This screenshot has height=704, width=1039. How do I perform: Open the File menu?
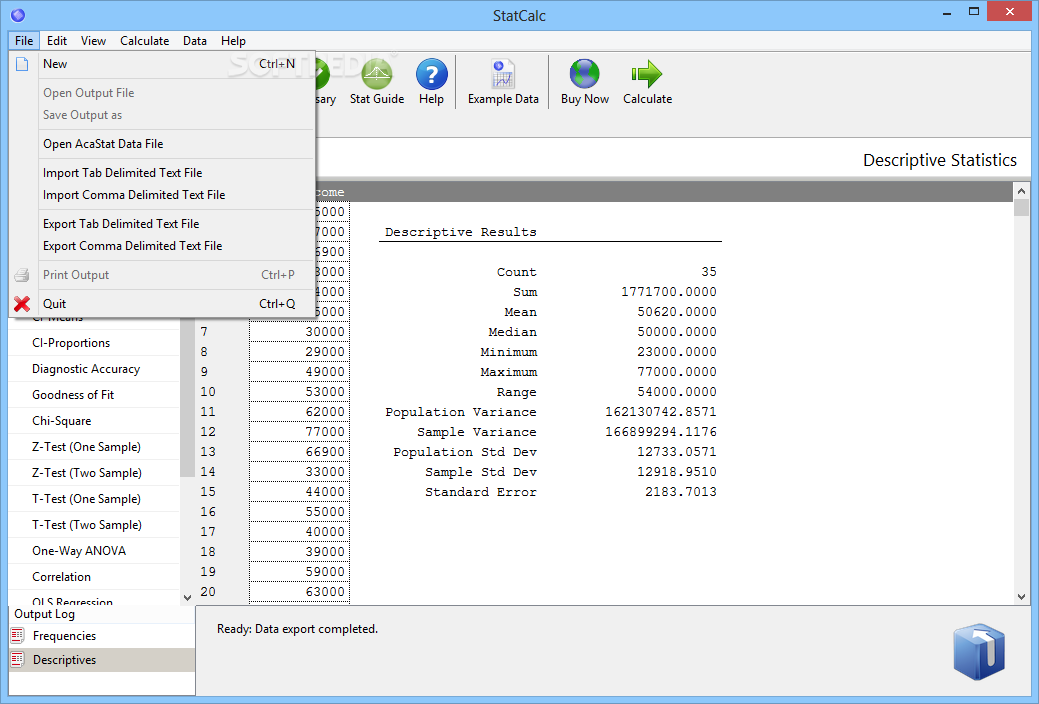pyautogui.click(x=24, y=40)
